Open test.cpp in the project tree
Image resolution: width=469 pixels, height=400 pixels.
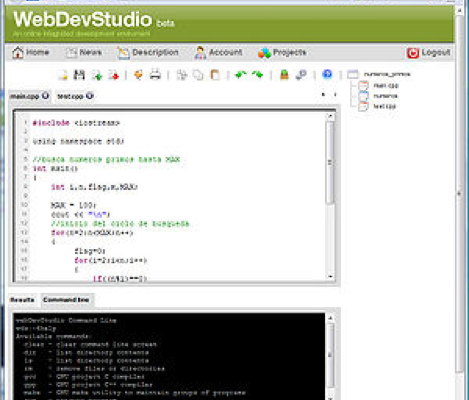pyautogui.click(x=384, y=106)
